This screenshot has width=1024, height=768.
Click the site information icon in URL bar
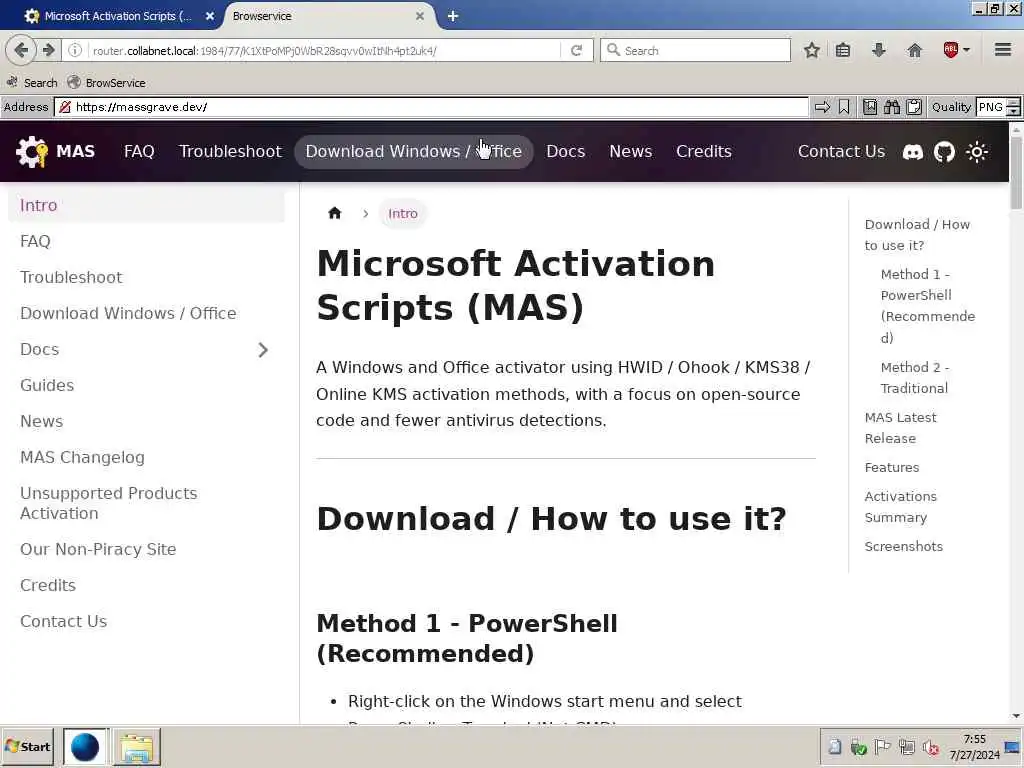(75, 50)
